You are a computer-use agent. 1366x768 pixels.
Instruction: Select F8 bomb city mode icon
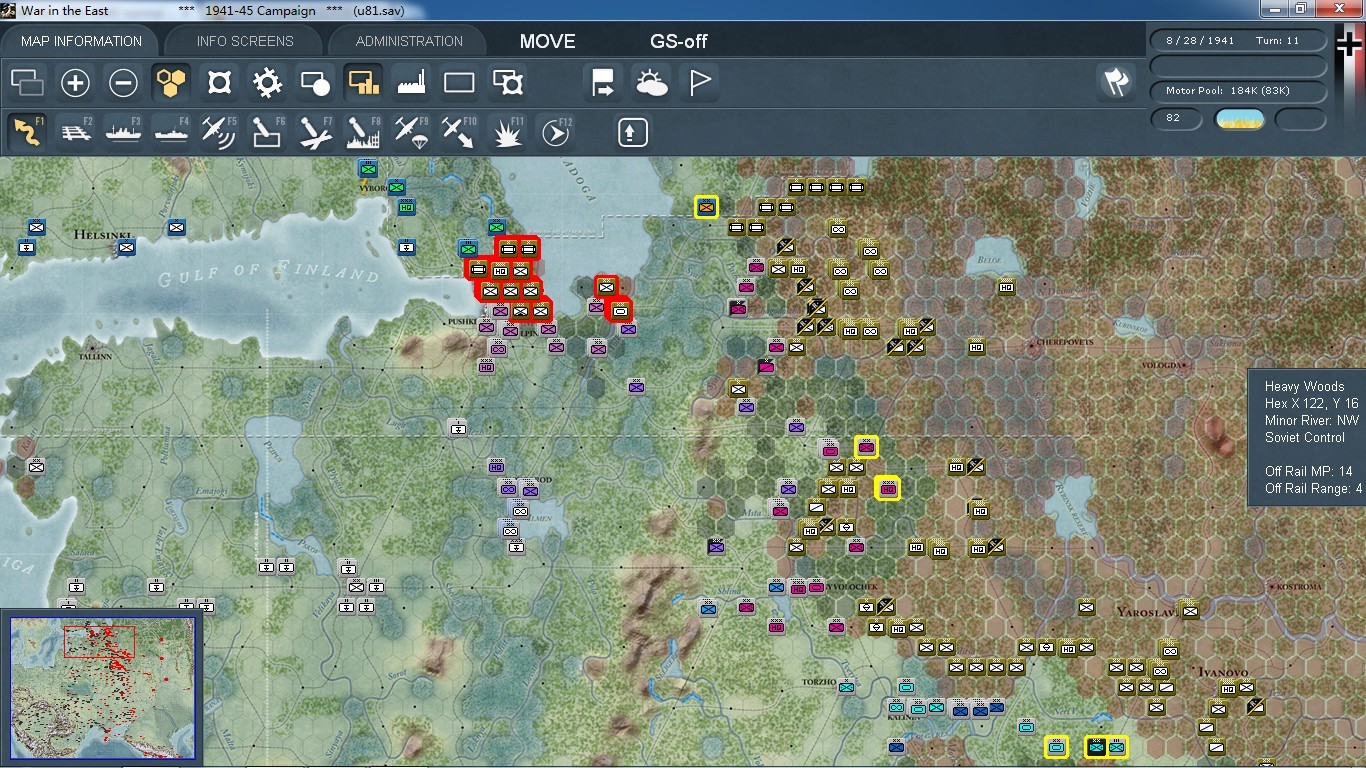(x=363, y=132)
